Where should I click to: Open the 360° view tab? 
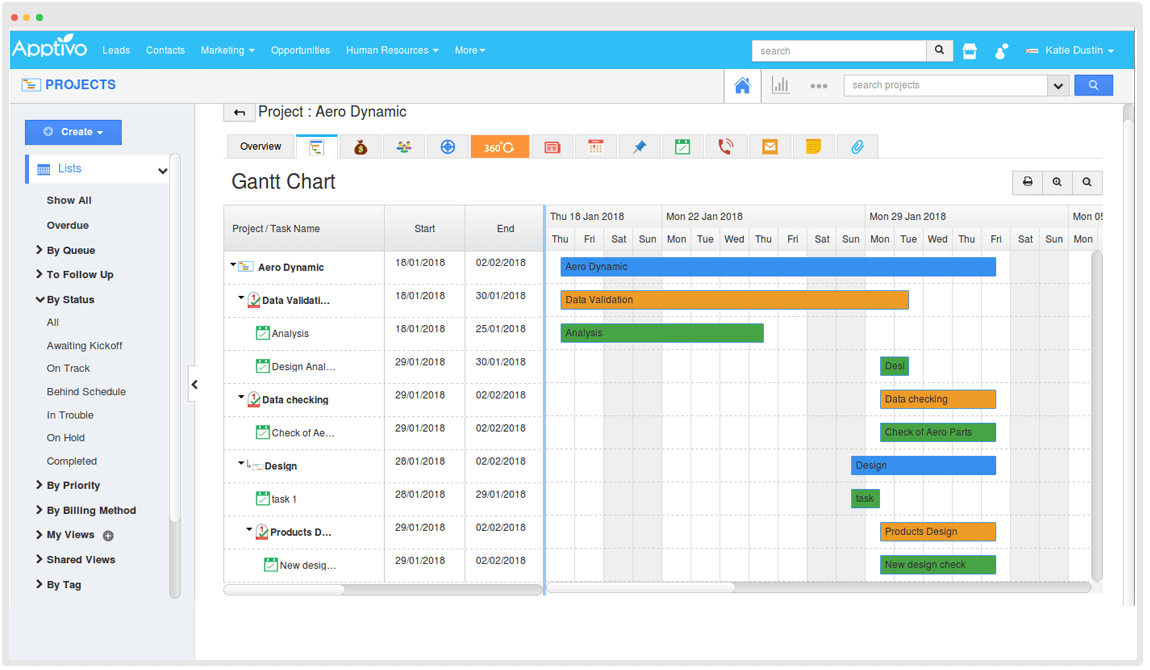pos(499,147)
